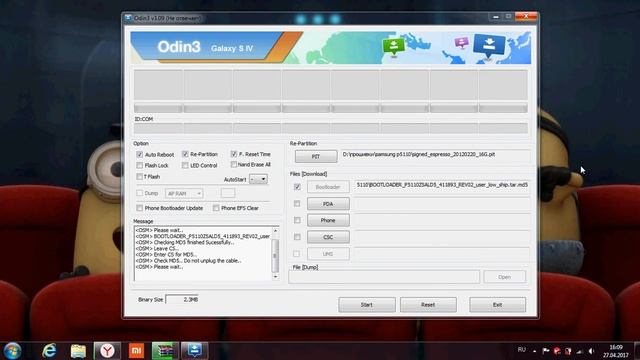Open the Windows Explorer folder icon
Viewport: 640px width, 360px height.
pos(78,351)
